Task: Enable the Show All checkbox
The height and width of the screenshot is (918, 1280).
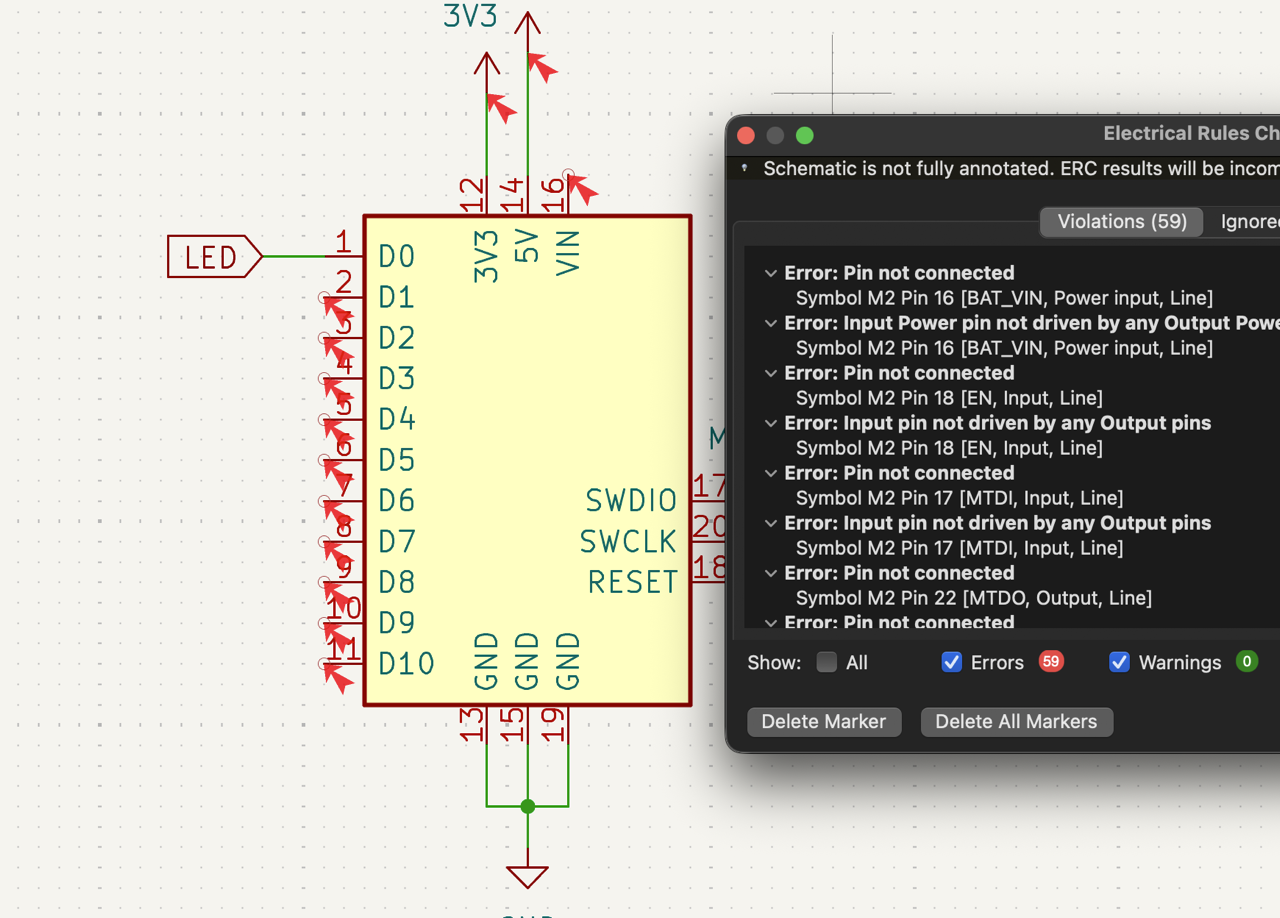Action: pyautogui.click(x=826, y=662)
